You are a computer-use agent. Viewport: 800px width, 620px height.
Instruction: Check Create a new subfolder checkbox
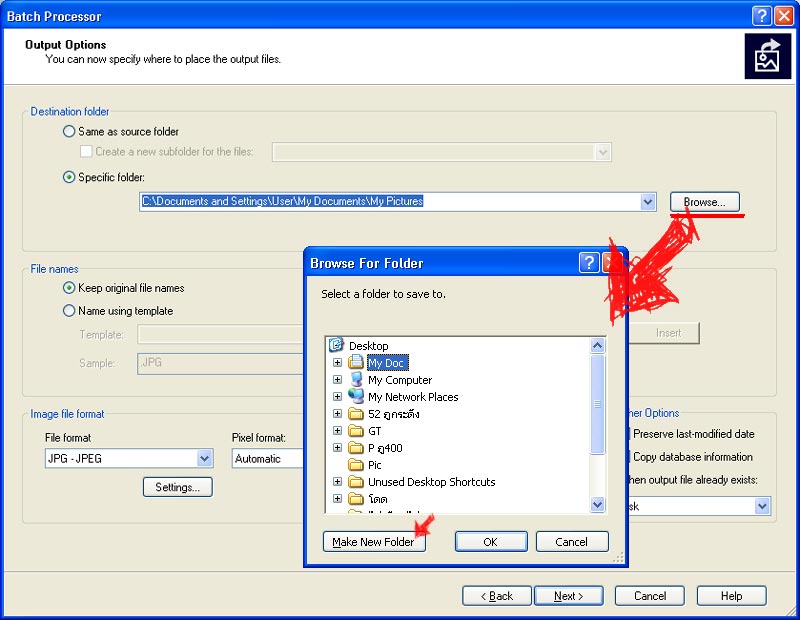[x=86, y=152]
